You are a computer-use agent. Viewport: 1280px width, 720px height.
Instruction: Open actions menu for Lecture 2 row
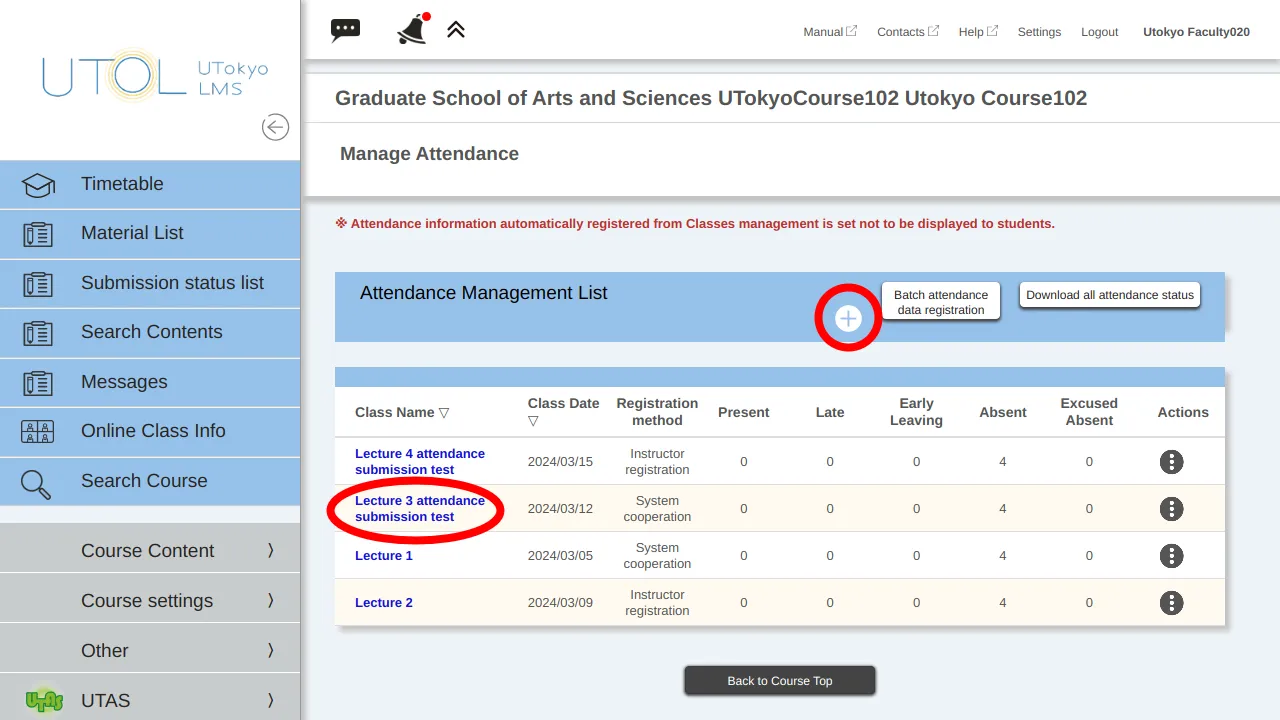pyautogui.click(x=1171, y=602)
